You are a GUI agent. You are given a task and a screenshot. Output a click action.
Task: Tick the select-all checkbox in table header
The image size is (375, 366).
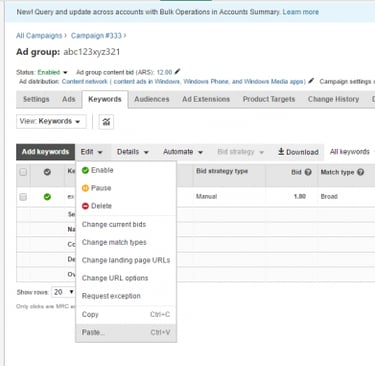[x=23, y=172]
